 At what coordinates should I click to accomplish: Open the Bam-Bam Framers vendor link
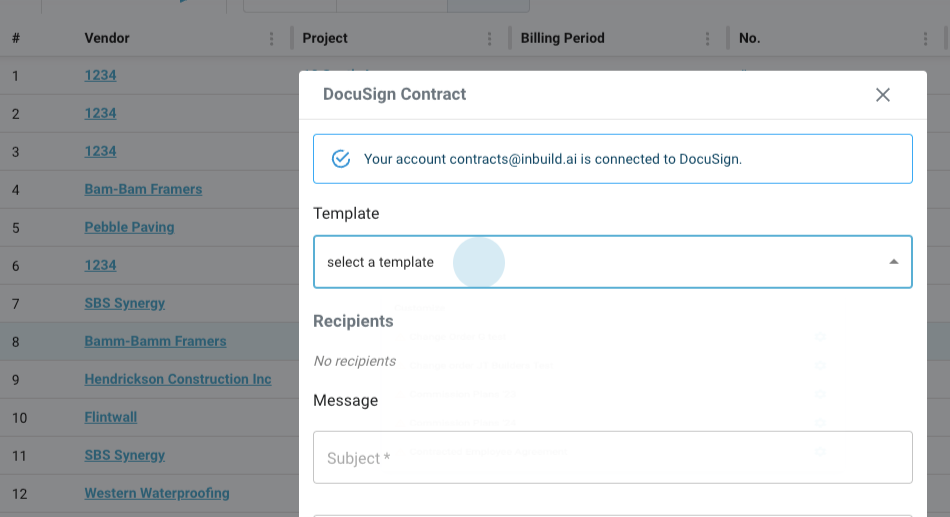pyautogui.click(x=143, y=189)
